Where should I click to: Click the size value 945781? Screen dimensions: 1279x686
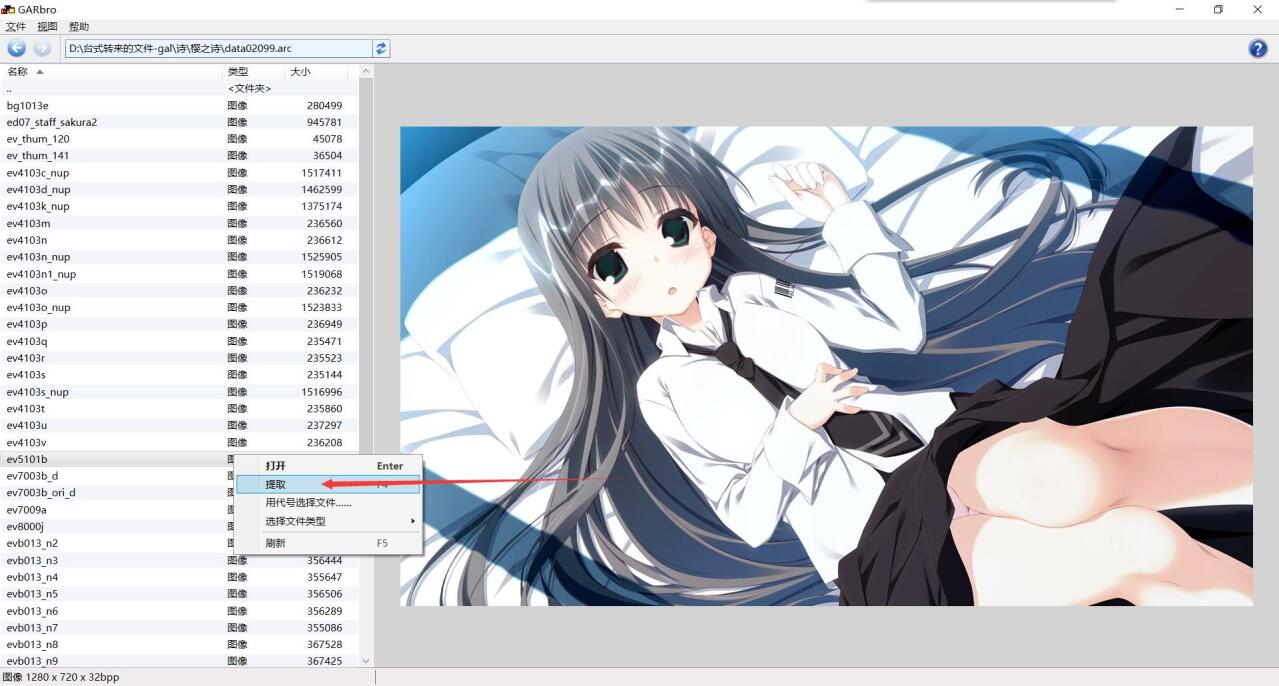pyautogui.click(x=324, y=122)
